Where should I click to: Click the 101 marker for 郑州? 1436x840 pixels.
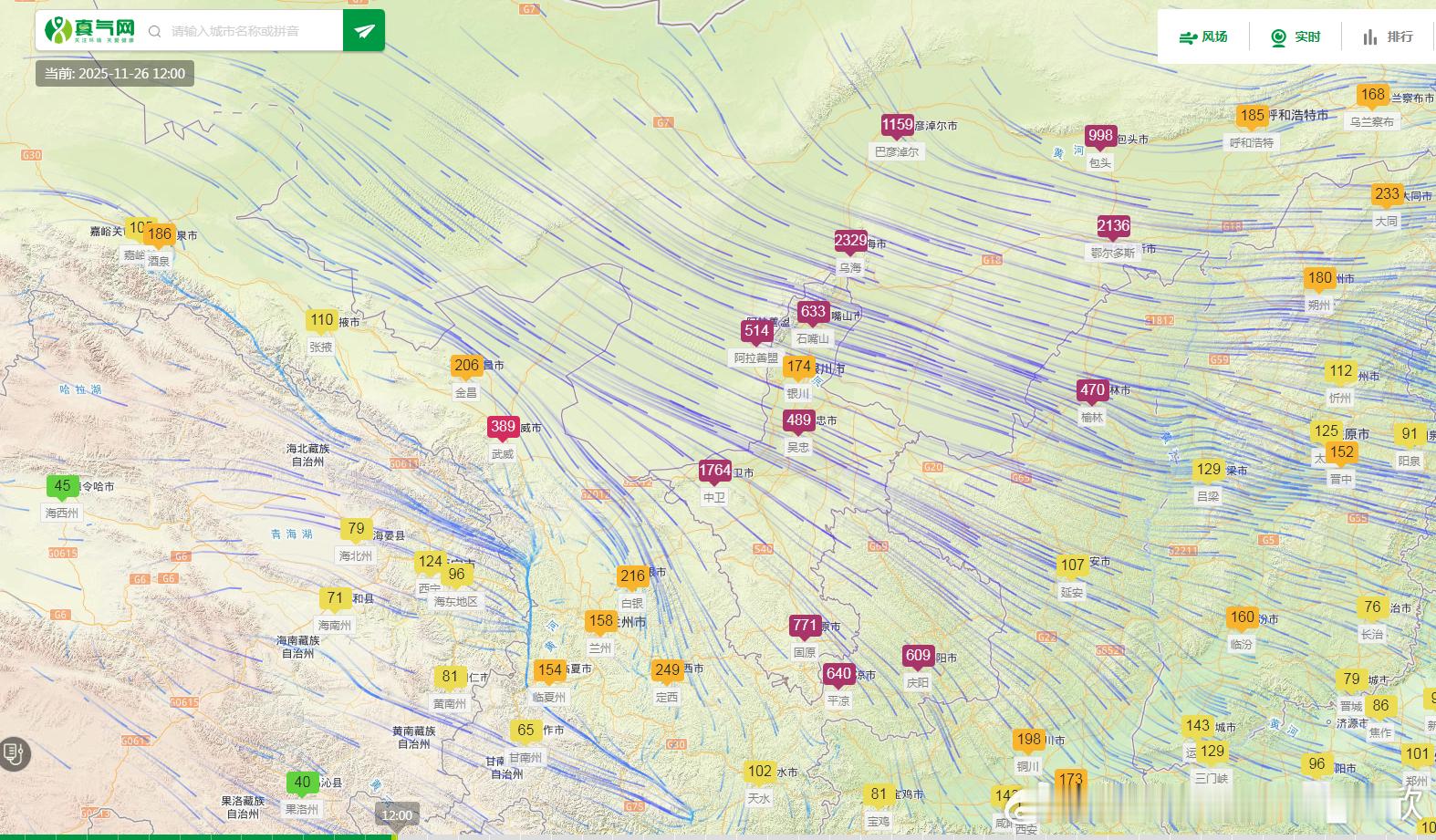(x=1418, y=754)
